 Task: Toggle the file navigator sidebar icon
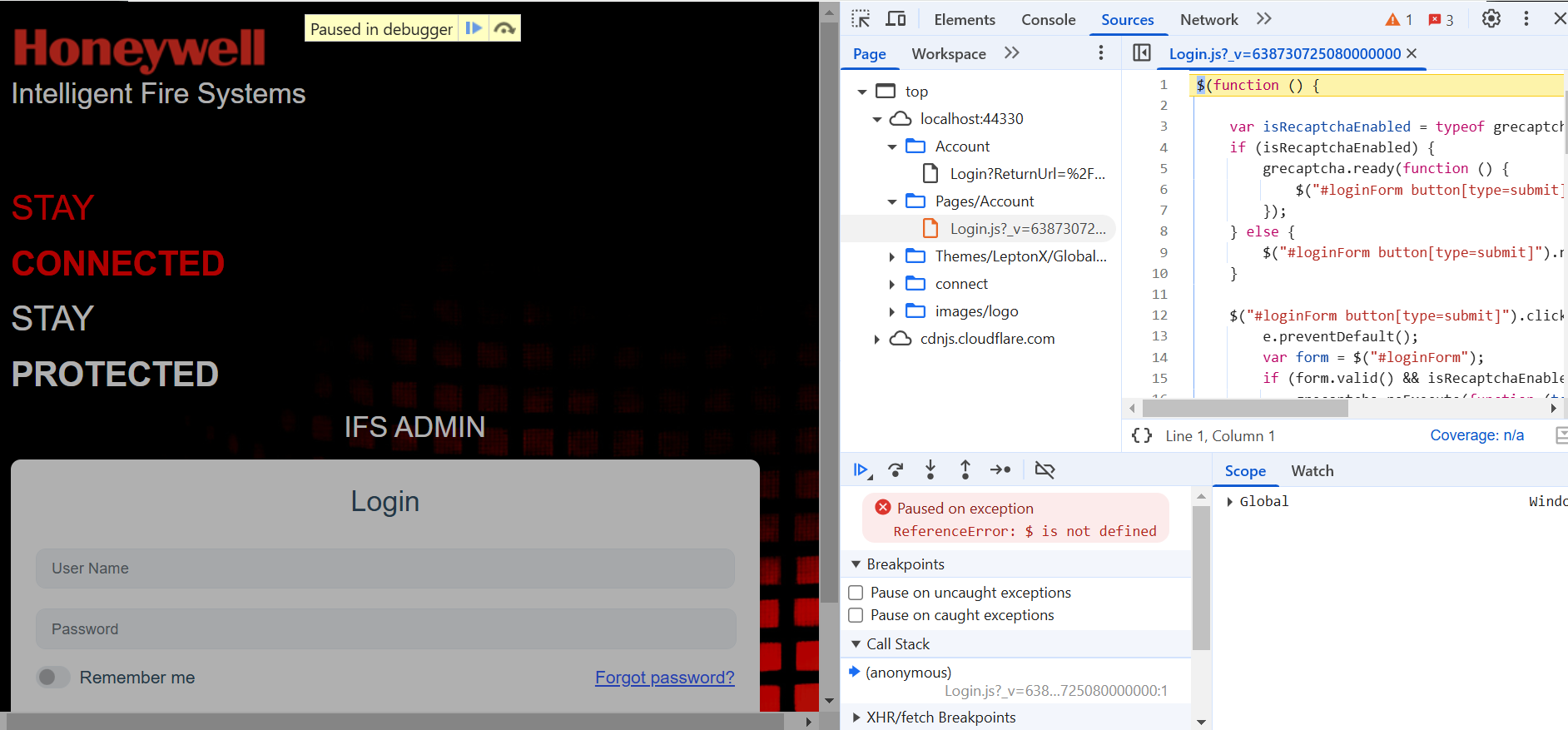(x=1142, y=53)
